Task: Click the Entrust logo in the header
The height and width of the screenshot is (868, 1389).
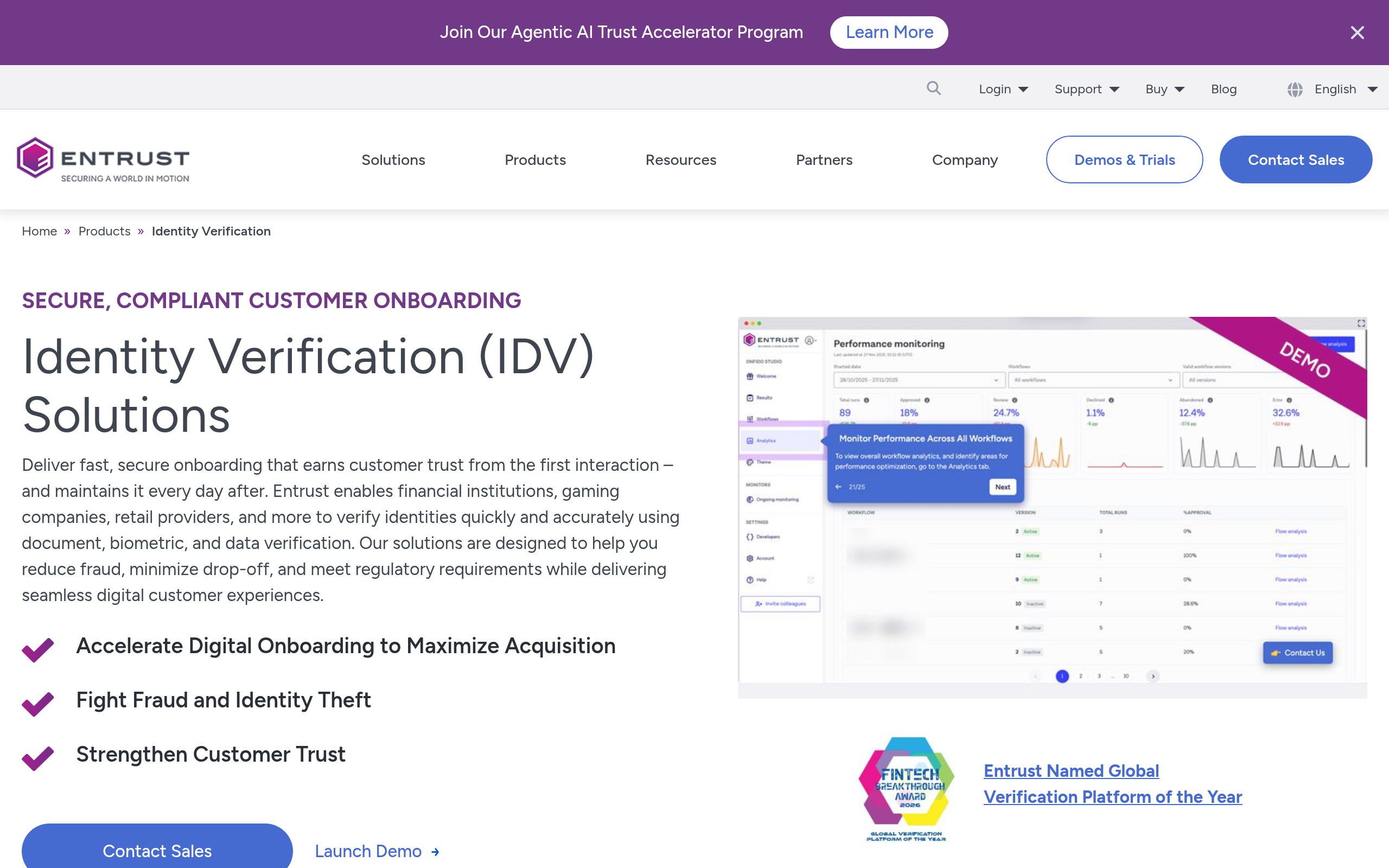Action: pyautogui.click(x=103, y=159)
